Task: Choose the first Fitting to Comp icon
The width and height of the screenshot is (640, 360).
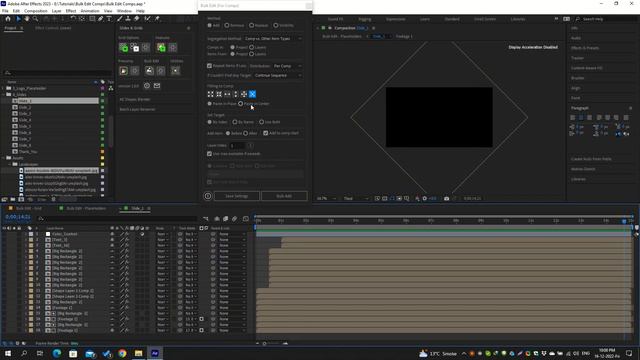Action: (211, 94)
